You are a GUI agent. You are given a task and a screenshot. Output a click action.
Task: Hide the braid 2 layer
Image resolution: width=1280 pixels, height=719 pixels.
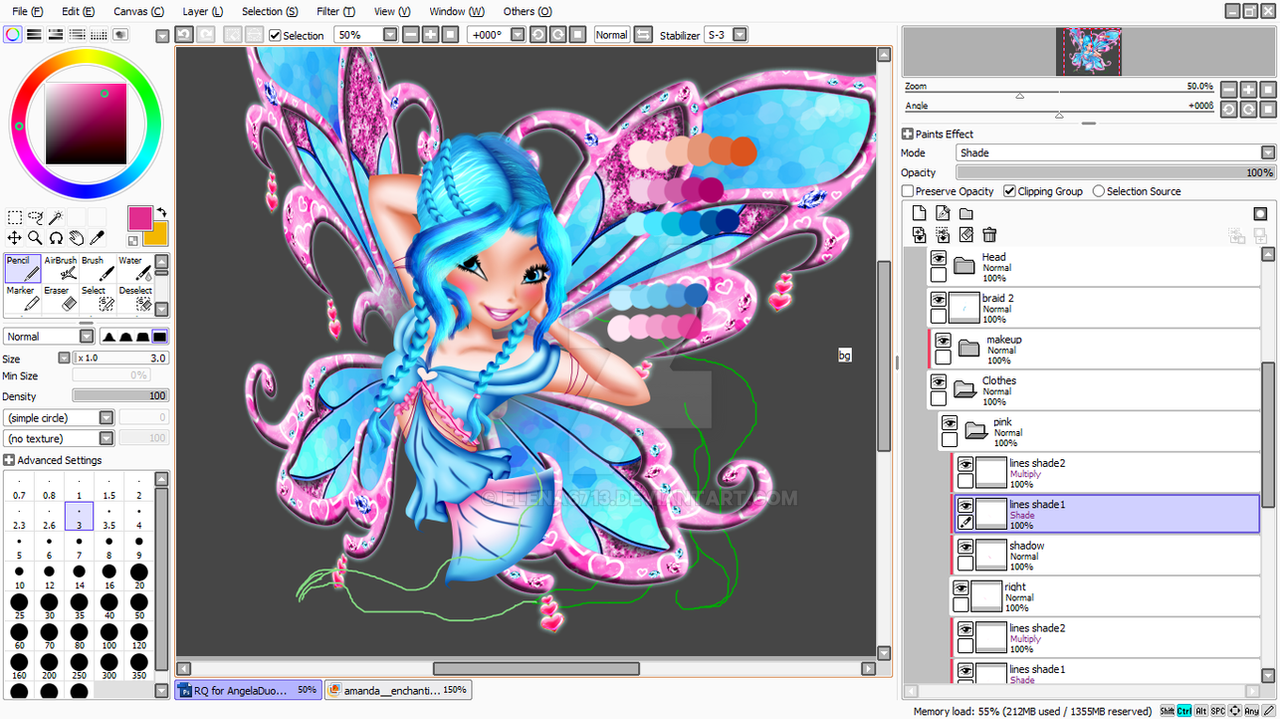[x=938, y=299]
